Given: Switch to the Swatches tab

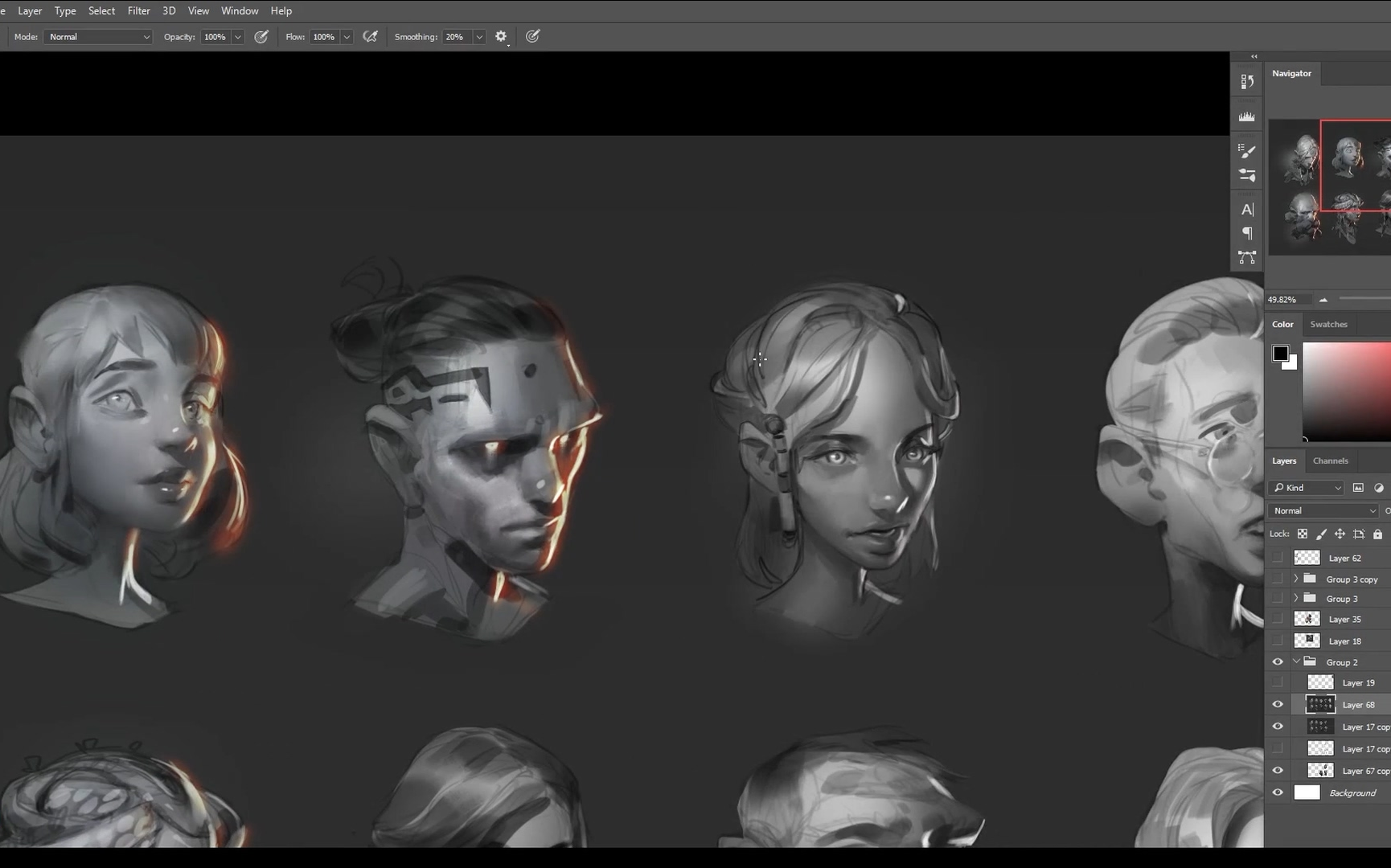Looking at the screenshot, I should pyautogui.click(x=1328, y=324).
